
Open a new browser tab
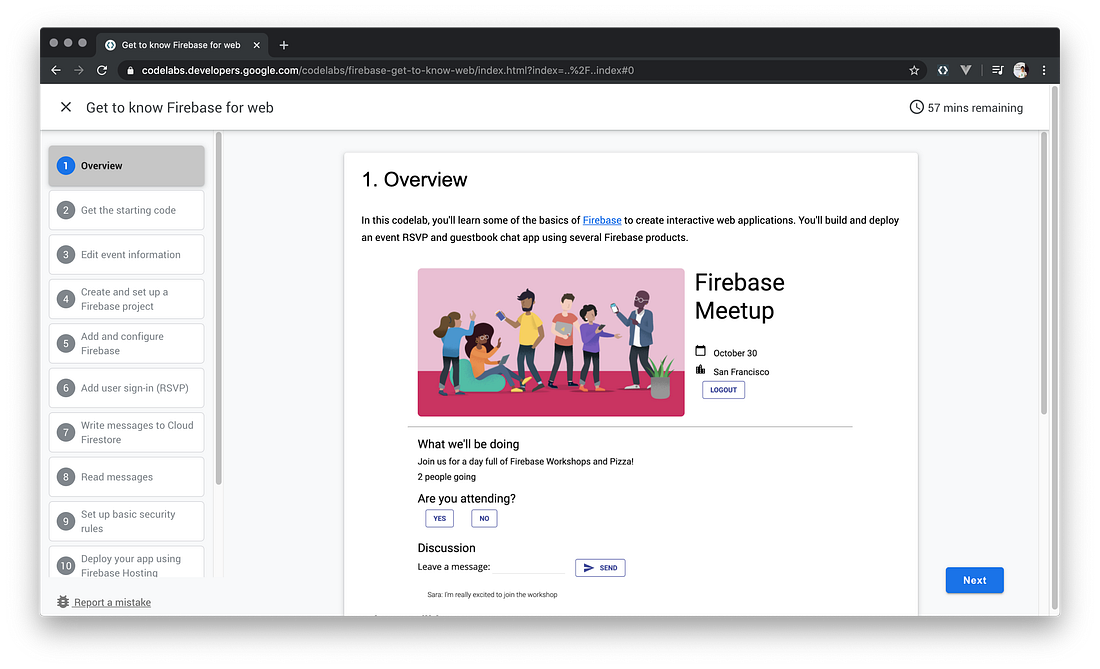point(283,44)
